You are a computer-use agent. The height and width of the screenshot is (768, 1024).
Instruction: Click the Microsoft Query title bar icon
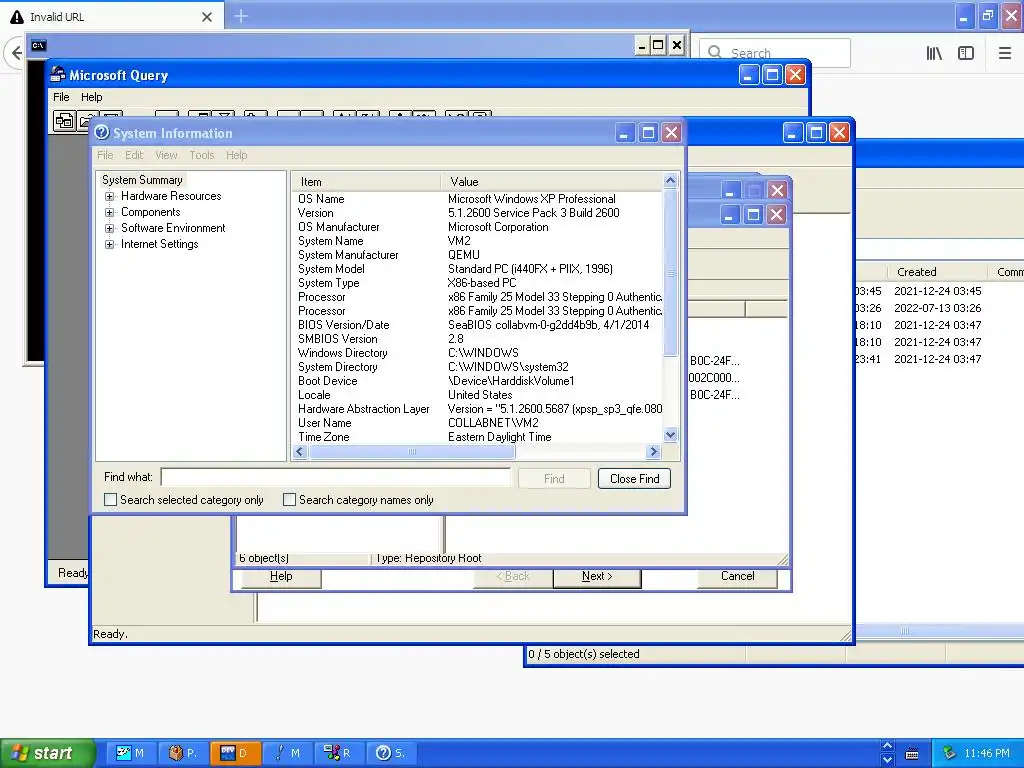58,74
